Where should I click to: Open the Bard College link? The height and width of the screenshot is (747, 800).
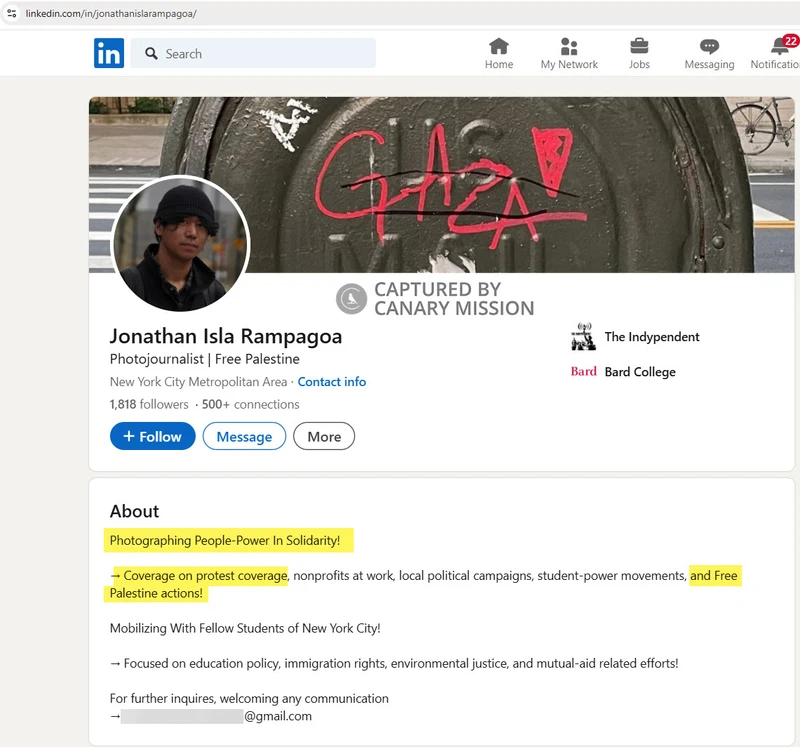click(640, 372)
